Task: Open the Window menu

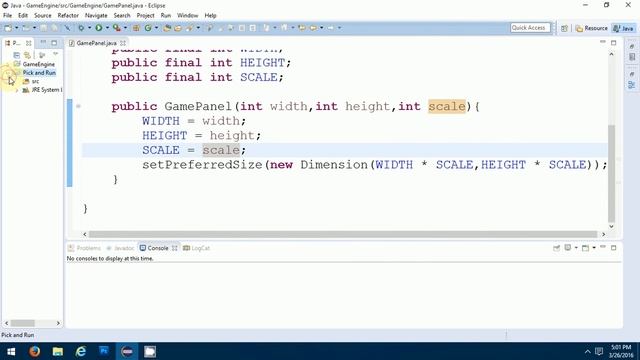Action: (x=187, y=16)
